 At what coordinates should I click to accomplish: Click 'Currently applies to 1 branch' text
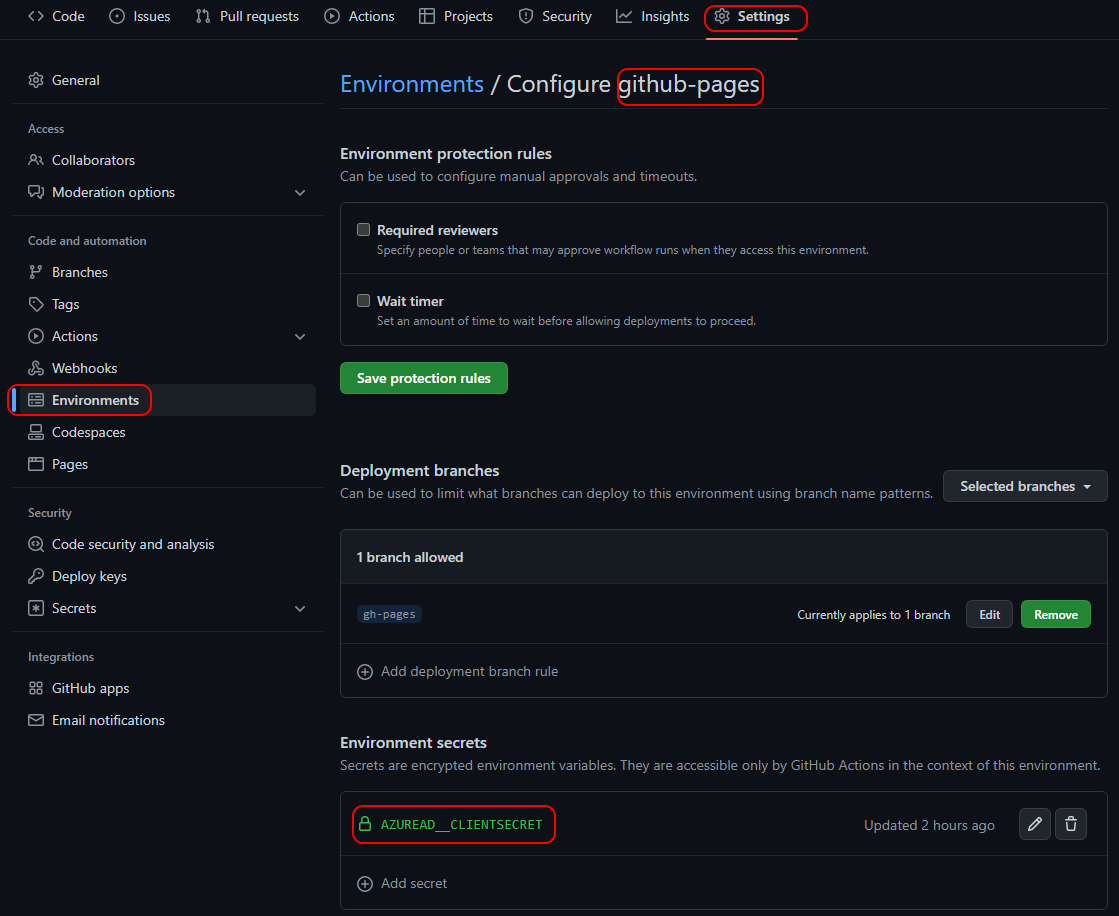874,615
